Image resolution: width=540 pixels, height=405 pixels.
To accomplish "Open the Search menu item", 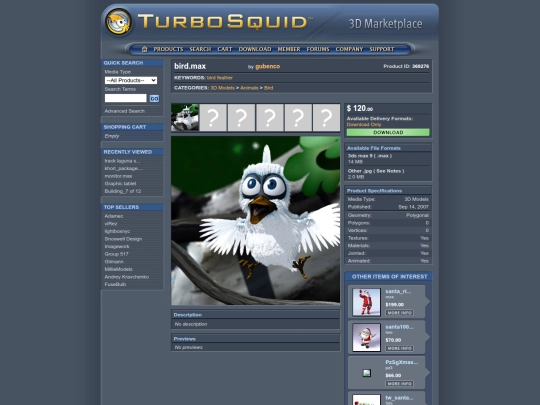I will [x=200, y=49].
